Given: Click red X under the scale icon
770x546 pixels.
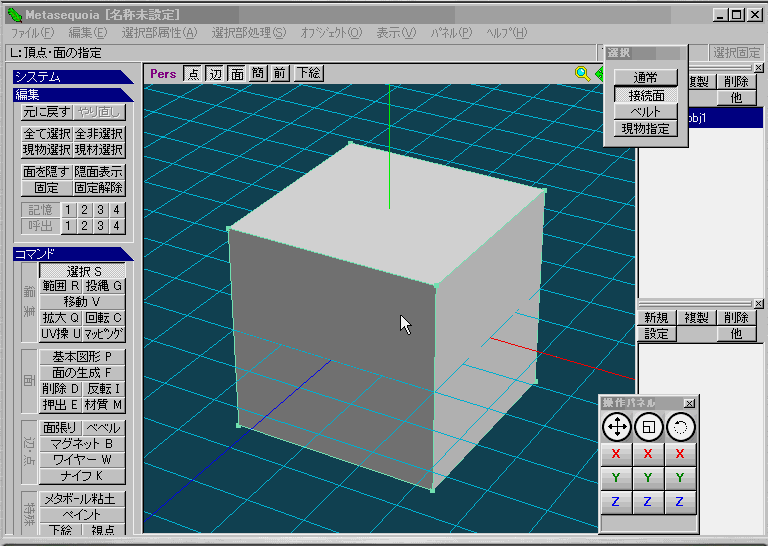Looking at the screenshot, I should coord(648,454).
